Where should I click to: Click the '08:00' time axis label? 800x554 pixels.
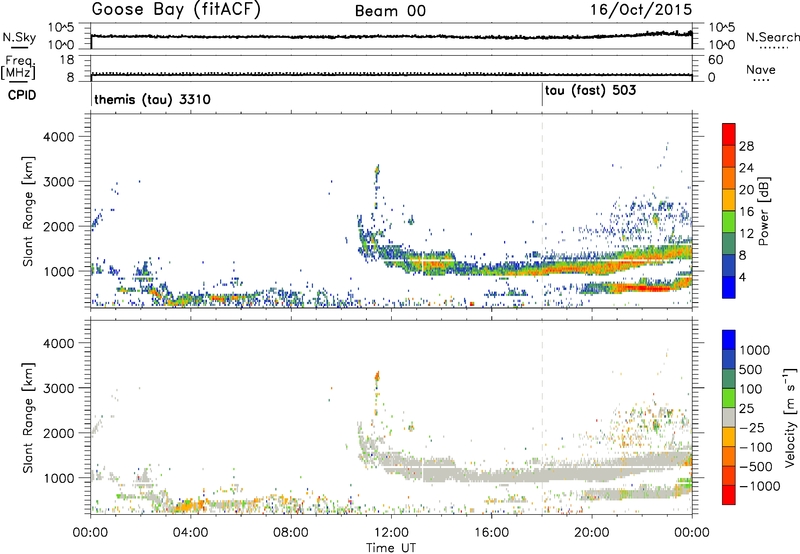tap(291, 533)
